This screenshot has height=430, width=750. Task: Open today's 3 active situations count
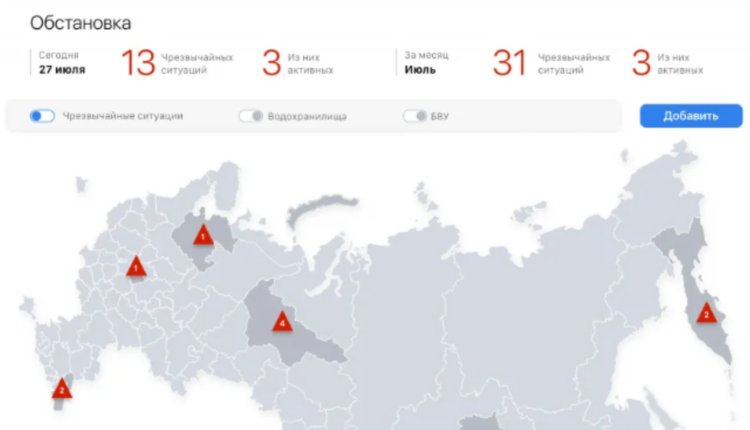[x=271, y=64]
